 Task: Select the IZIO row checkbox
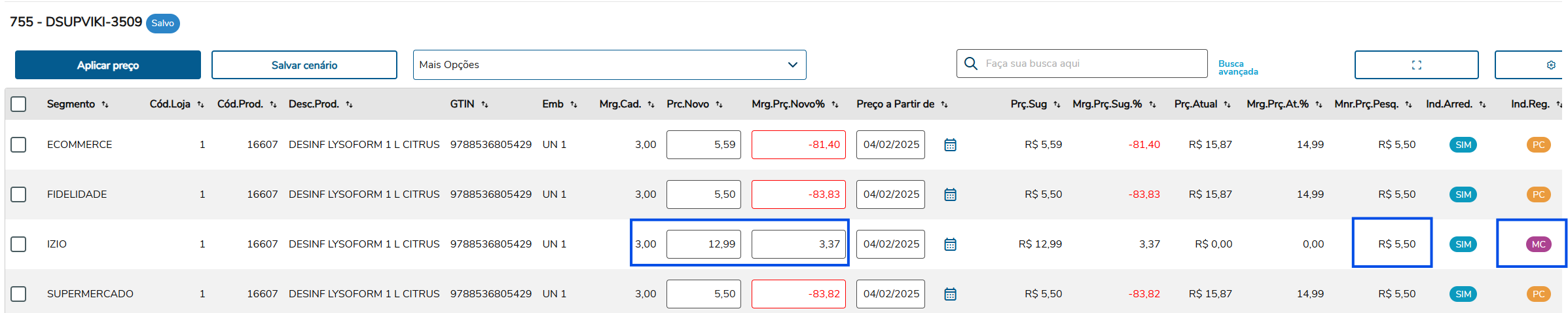coord(18,244)
